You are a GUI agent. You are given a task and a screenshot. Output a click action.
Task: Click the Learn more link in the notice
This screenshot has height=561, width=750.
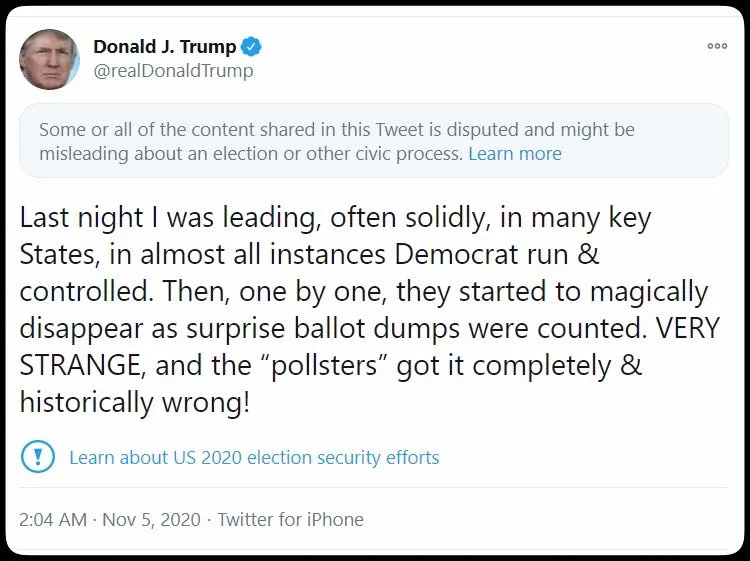pyautogui.click(x=514, y=154)
